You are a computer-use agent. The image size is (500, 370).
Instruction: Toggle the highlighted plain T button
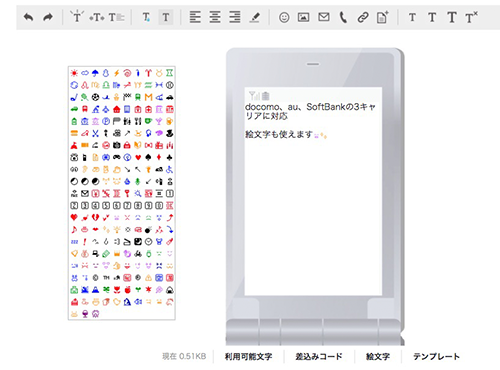[166, 17]
